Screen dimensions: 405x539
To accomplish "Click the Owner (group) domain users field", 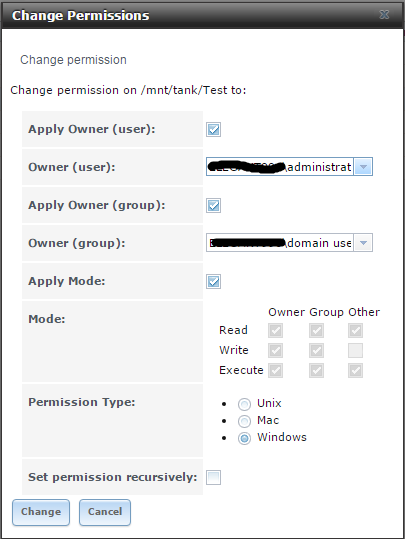I will click(280, 243).
